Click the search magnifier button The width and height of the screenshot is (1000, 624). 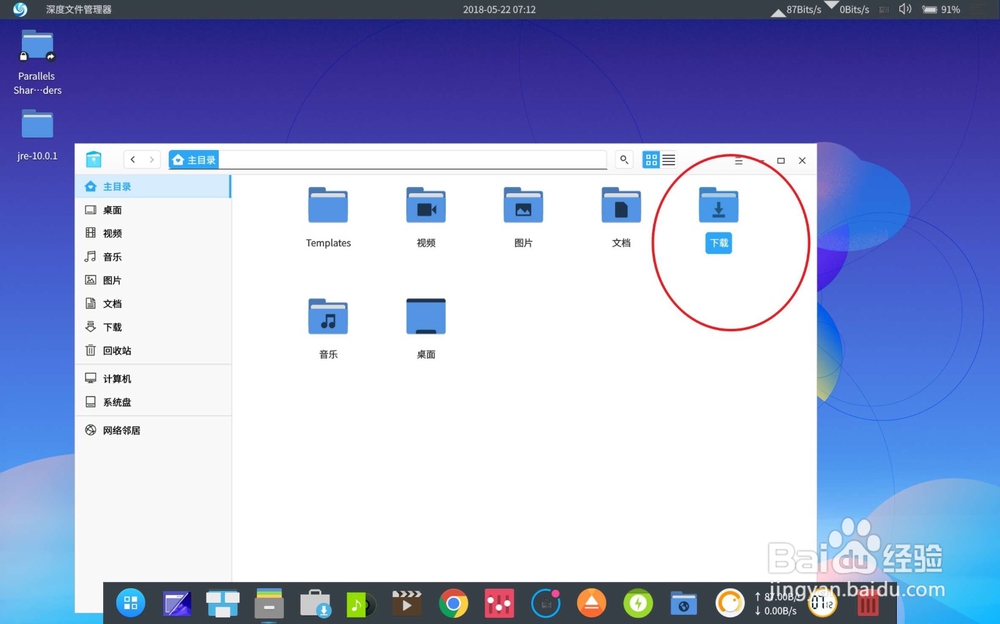624,160
